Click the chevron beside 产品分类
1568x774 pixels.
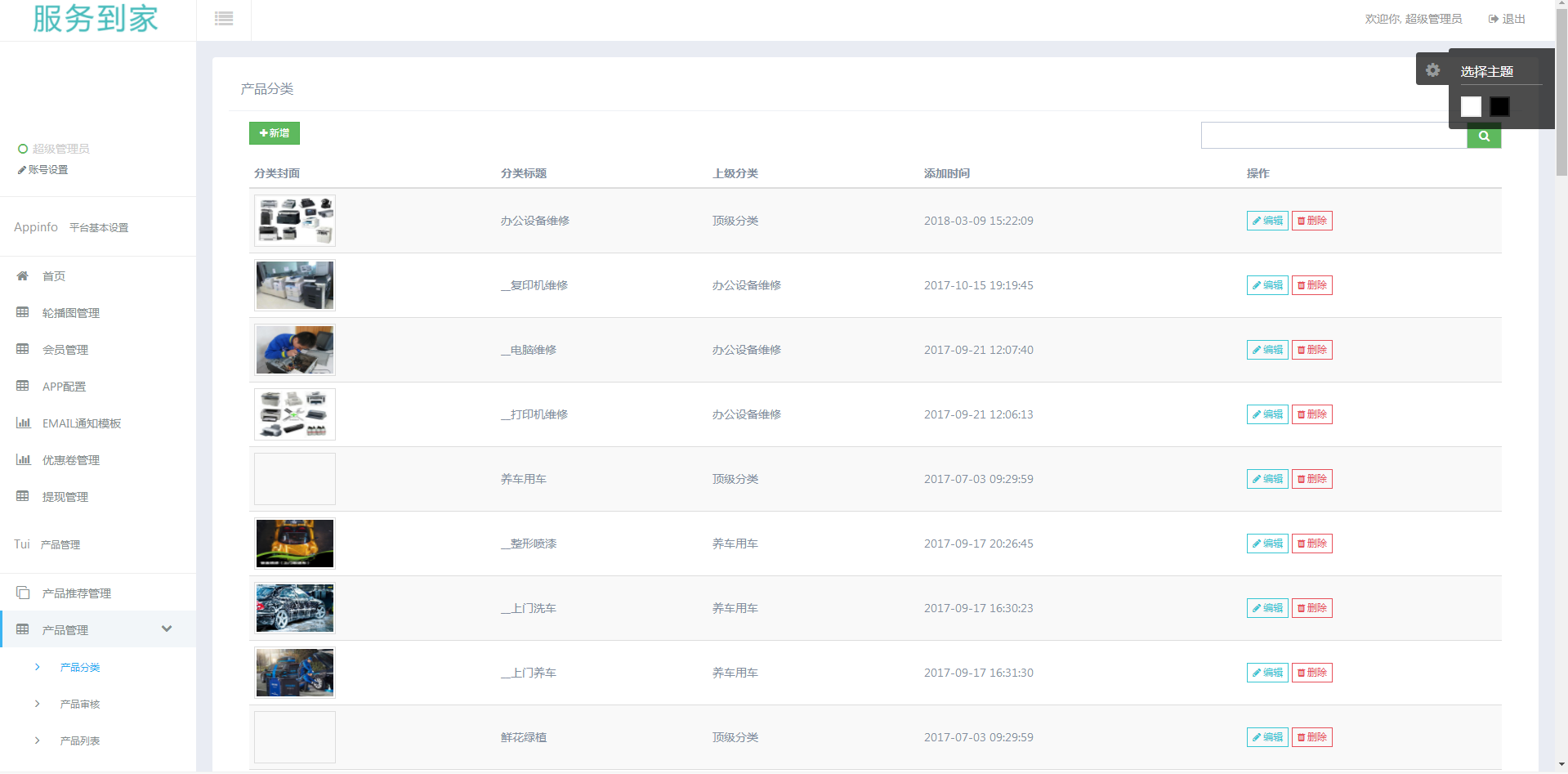click(x=37, y=667)
